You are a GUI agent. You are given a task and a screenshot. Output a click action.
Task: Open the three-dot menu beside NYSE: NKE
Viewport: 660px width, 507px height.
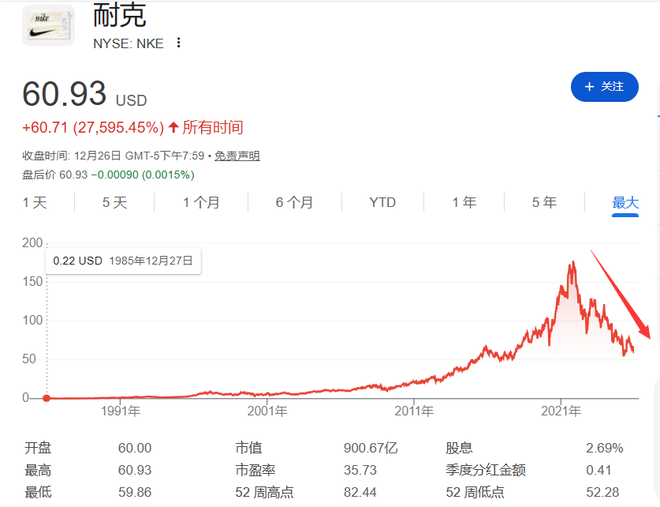pos(179,43)
